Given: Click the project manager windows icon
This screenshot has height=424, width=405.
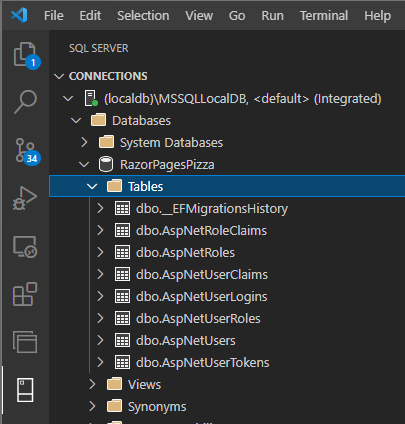Looking at the screenshot, I should [25, 342].
